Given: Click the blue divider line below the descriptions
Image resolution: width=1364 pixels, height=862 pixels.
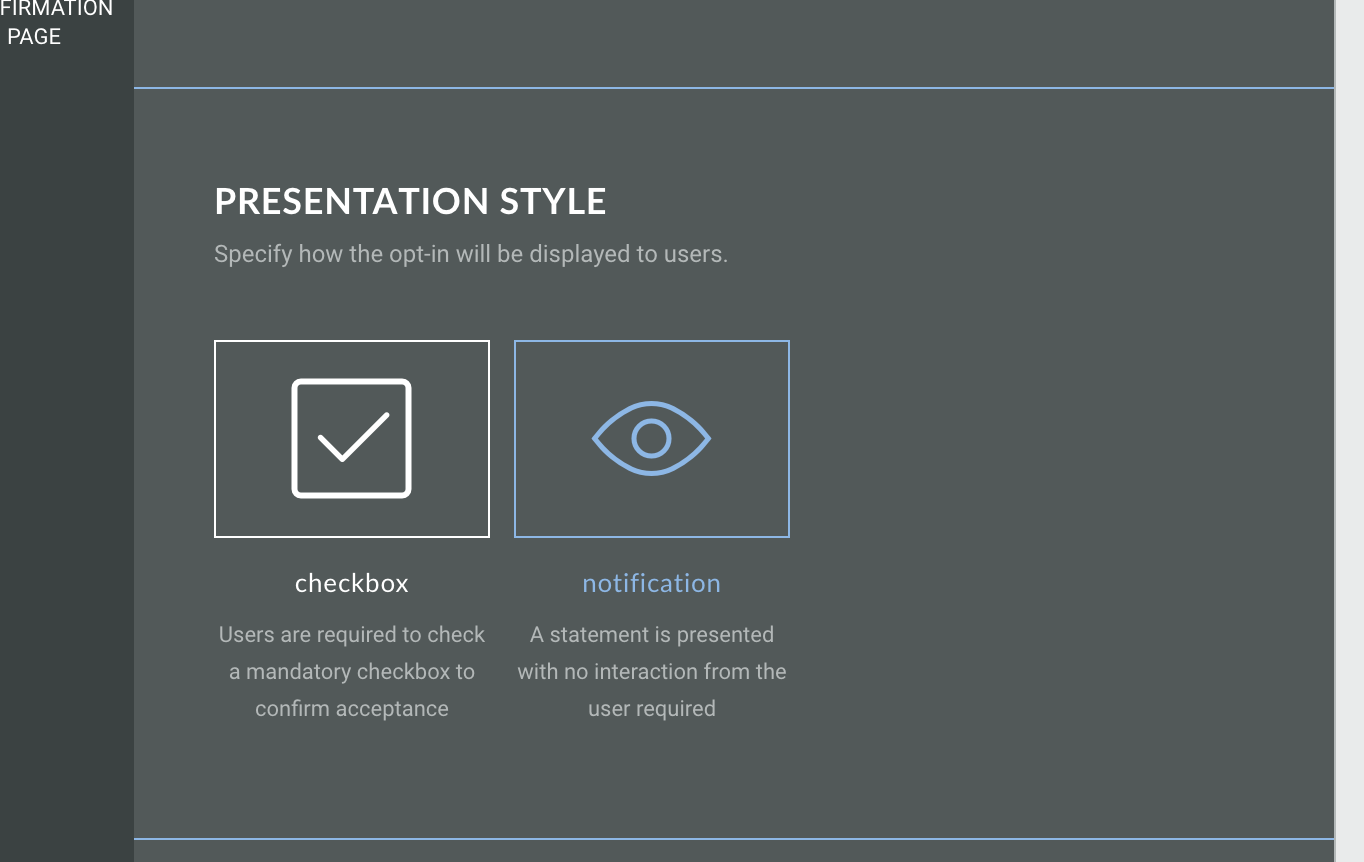Looking at the screenshot, I should tap(733, 838).
